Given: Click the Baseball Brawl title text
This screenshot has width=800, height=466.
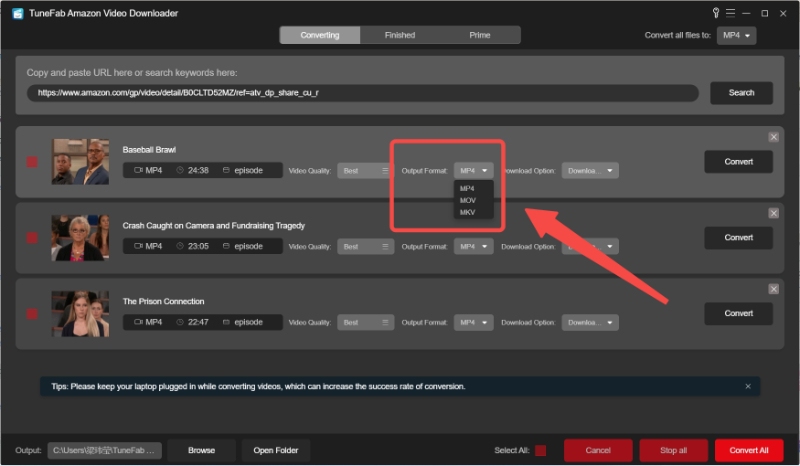Looking at the screenshot, I should pos(149,150).
